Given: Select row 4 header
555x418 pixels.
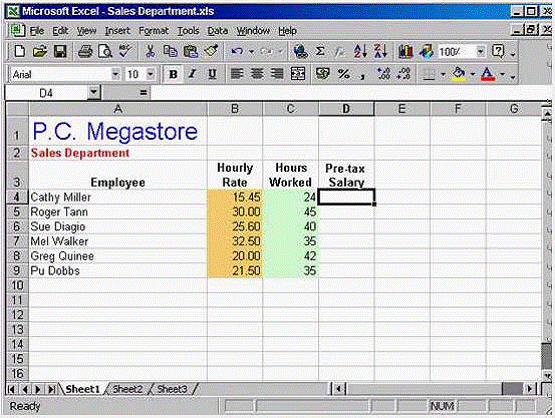Looking at the screenshot, I should pos(17,197).
